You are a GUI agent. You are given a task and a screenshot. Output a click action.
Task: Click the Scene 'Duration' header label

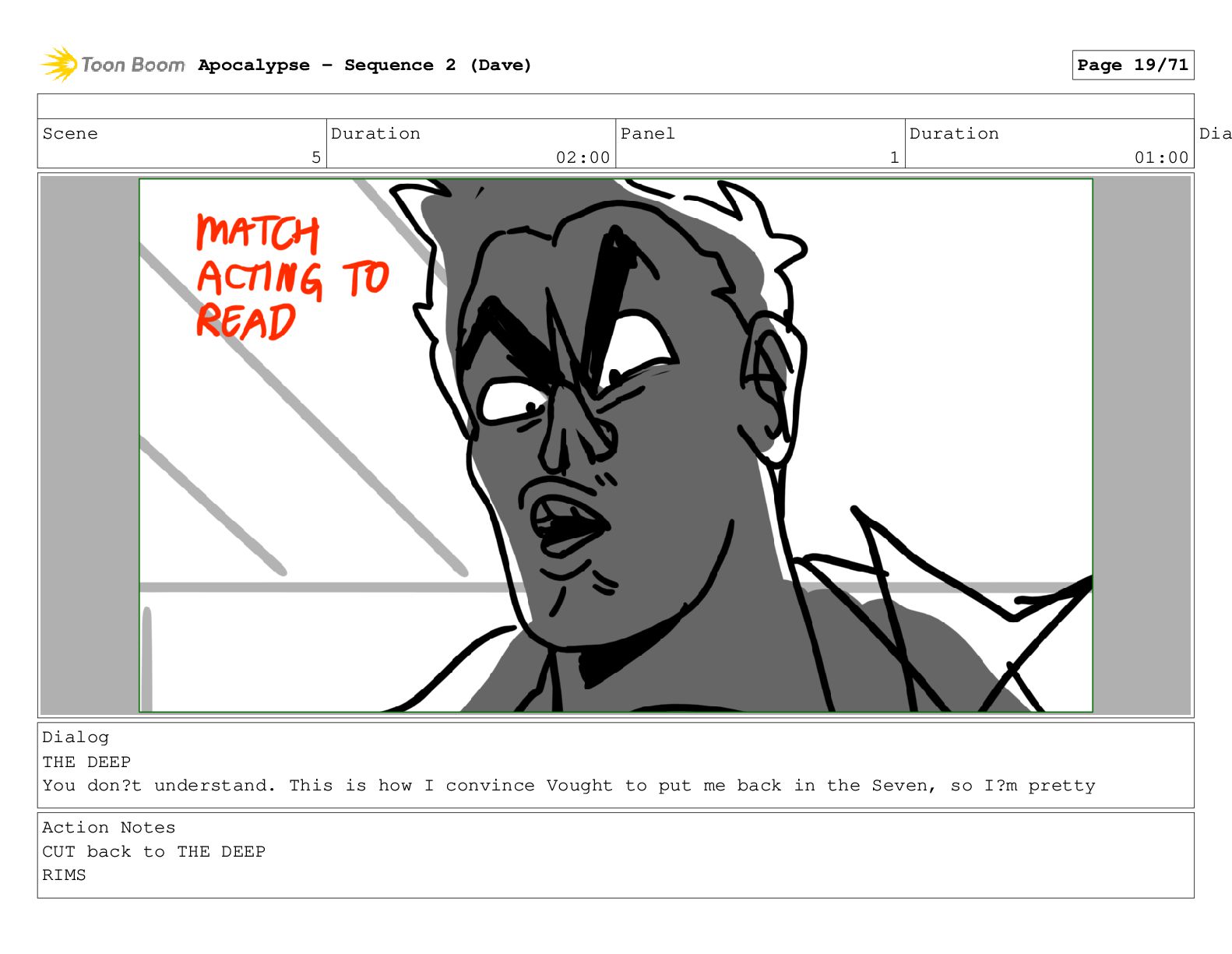click(x=375, y=134)
